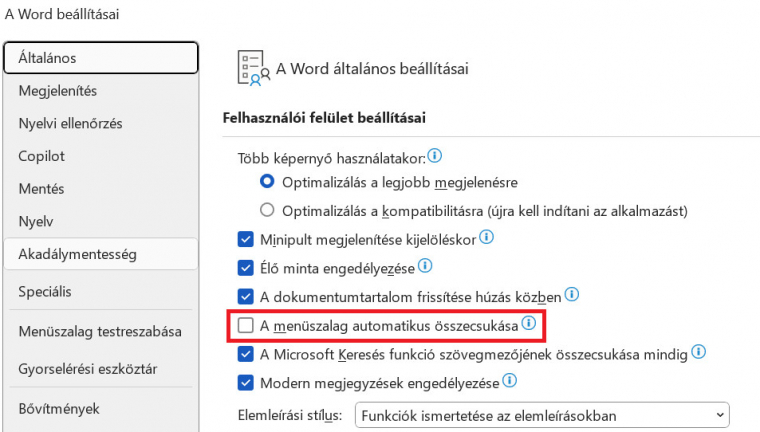The image size is (760, 432).
Task: Uncheck Minipult megjelenítése kijelöléskor
Action: 245,240
